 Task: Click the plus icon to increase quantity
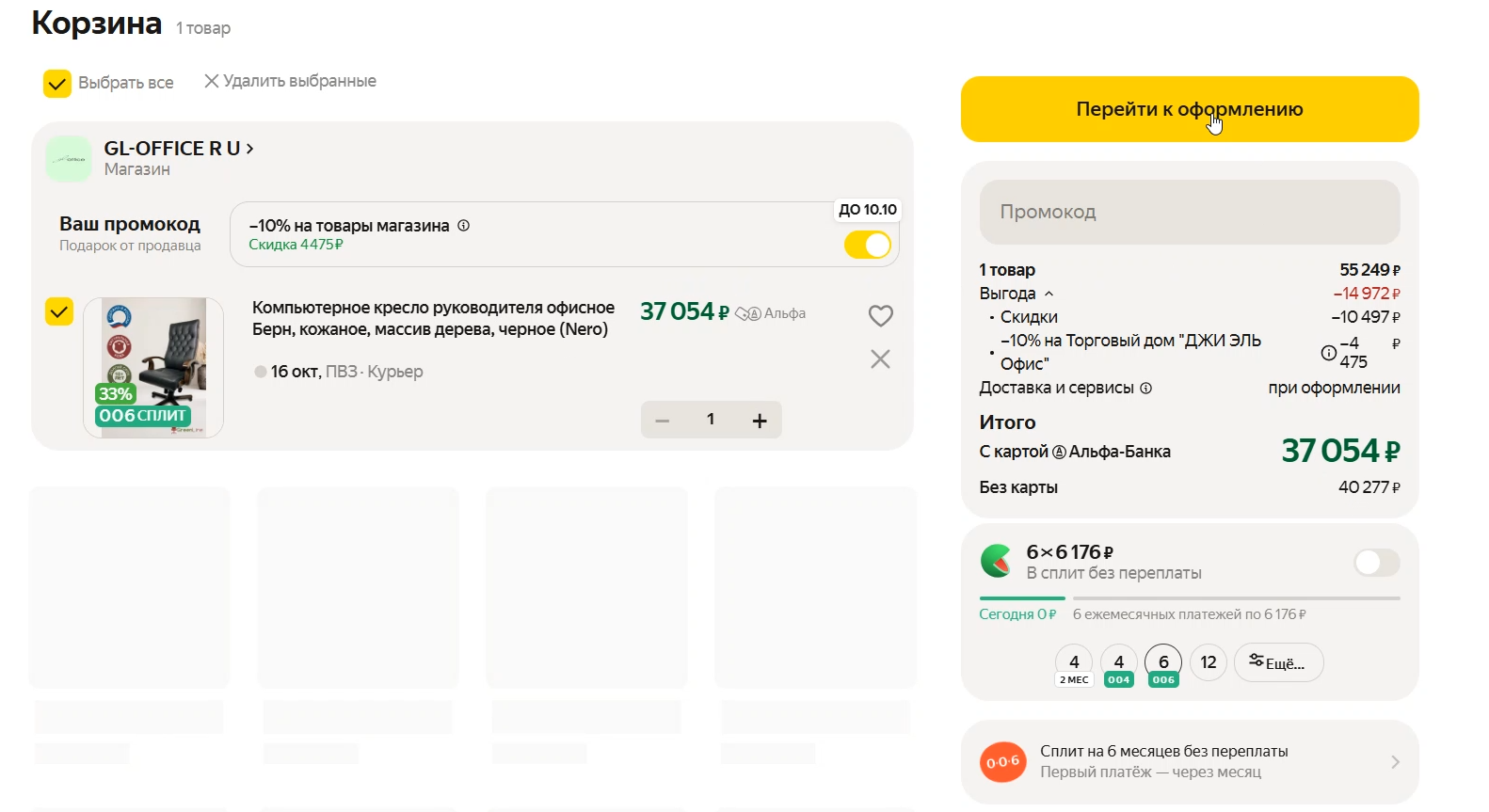pos(760,421)
